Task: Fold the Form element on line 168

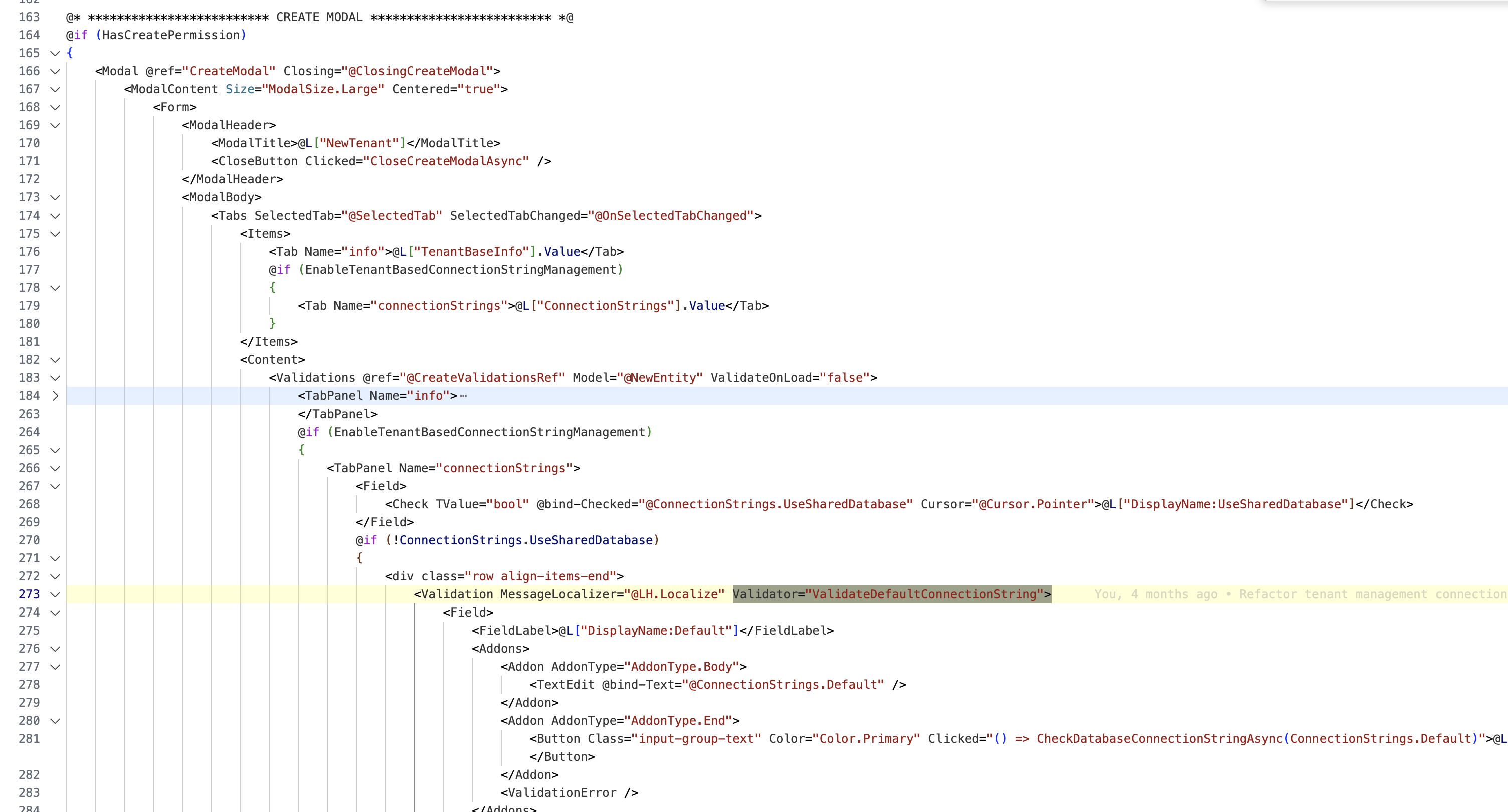Action: pyautogui.click(x=55, y=108)
